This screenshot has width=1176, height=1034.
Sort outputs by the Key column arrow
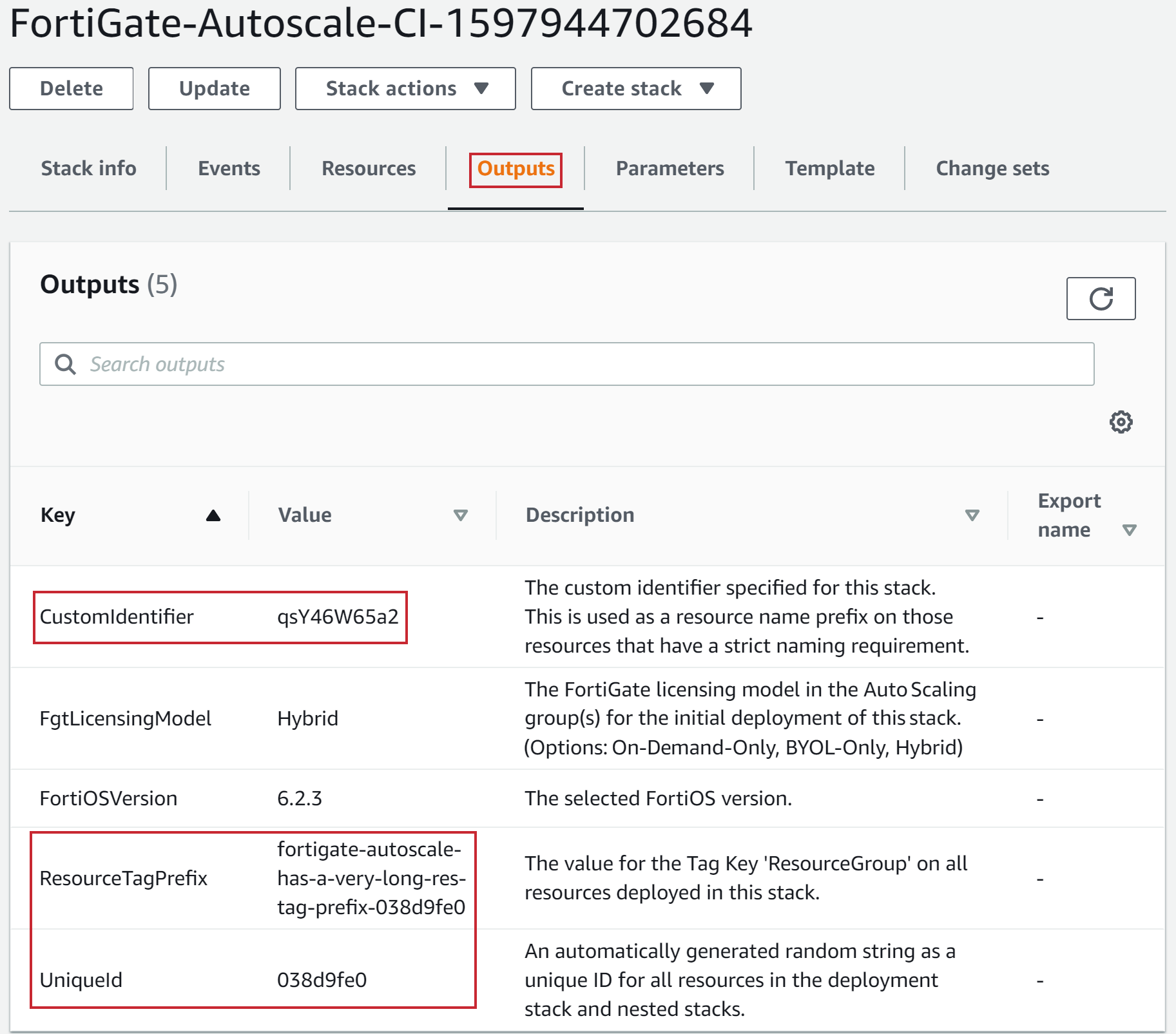tap(214, 515)
